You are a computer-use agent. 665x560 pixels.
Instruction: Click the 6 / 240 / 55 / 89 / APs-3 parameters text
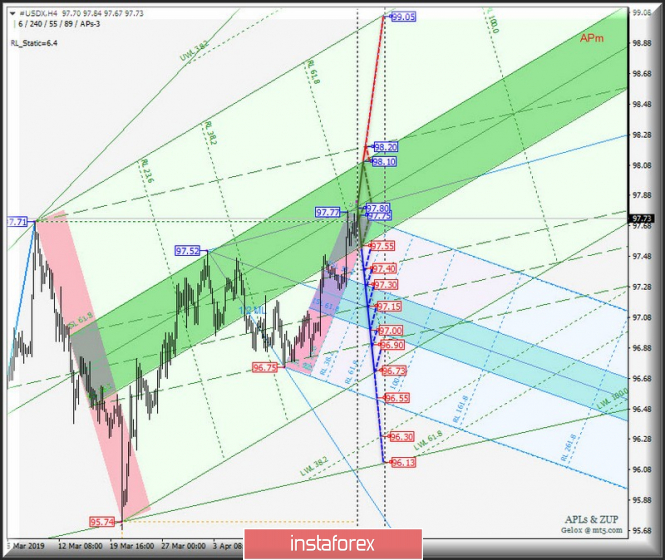(59, 24)
